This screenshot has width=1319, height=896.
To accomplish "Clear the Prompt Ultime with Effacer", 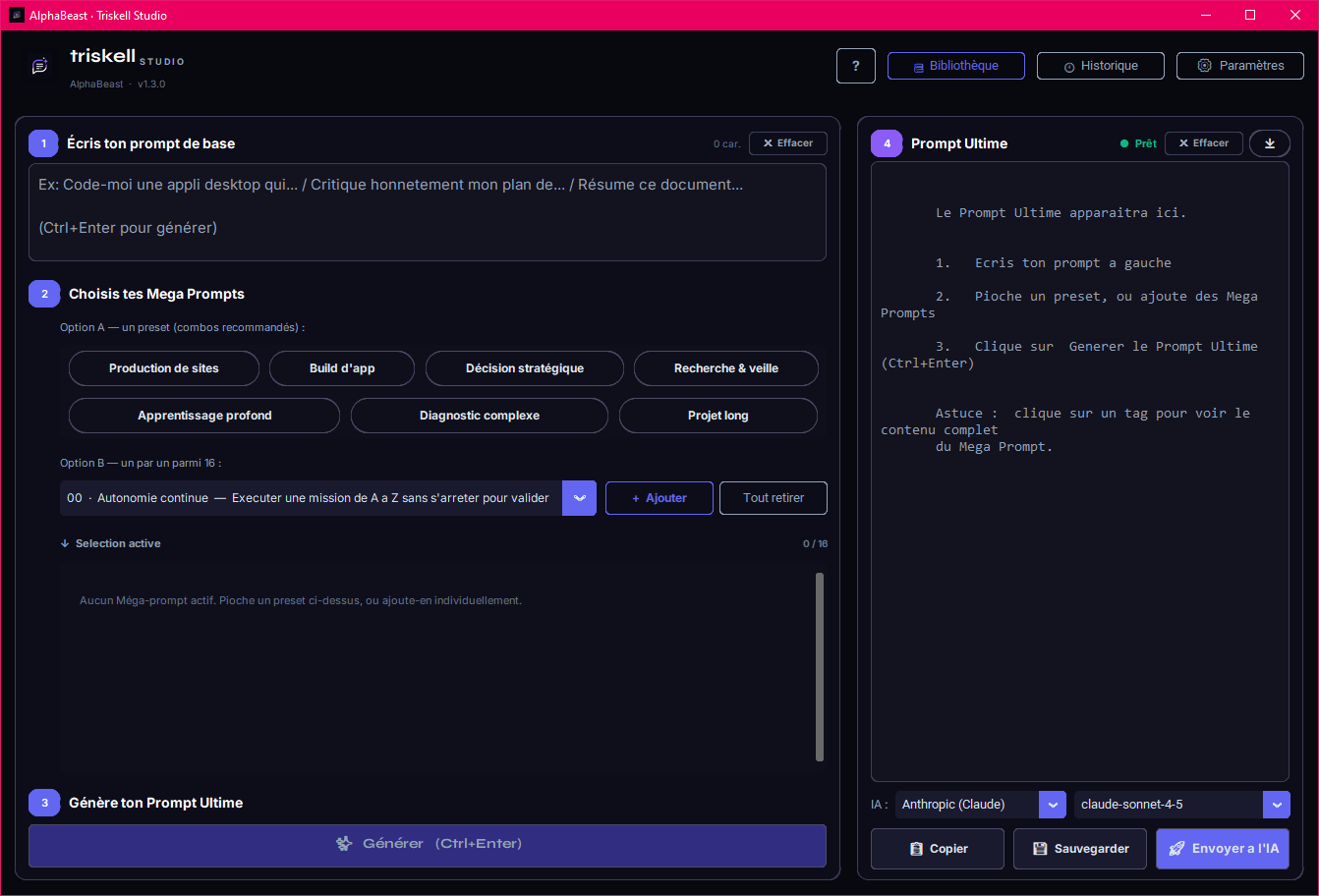I will click(1204, 143).
